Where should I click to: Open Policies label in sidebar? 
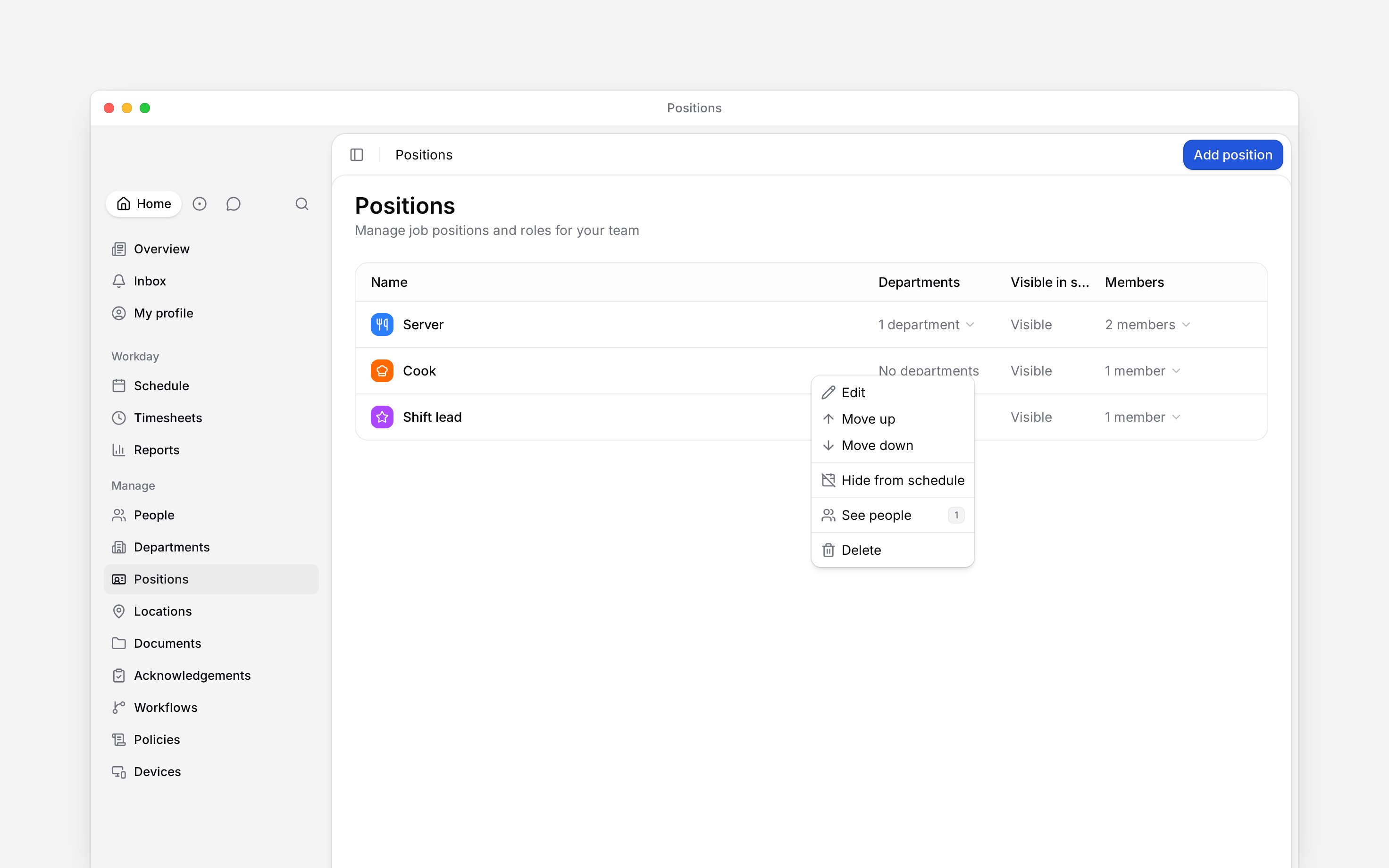pos(157,740)
